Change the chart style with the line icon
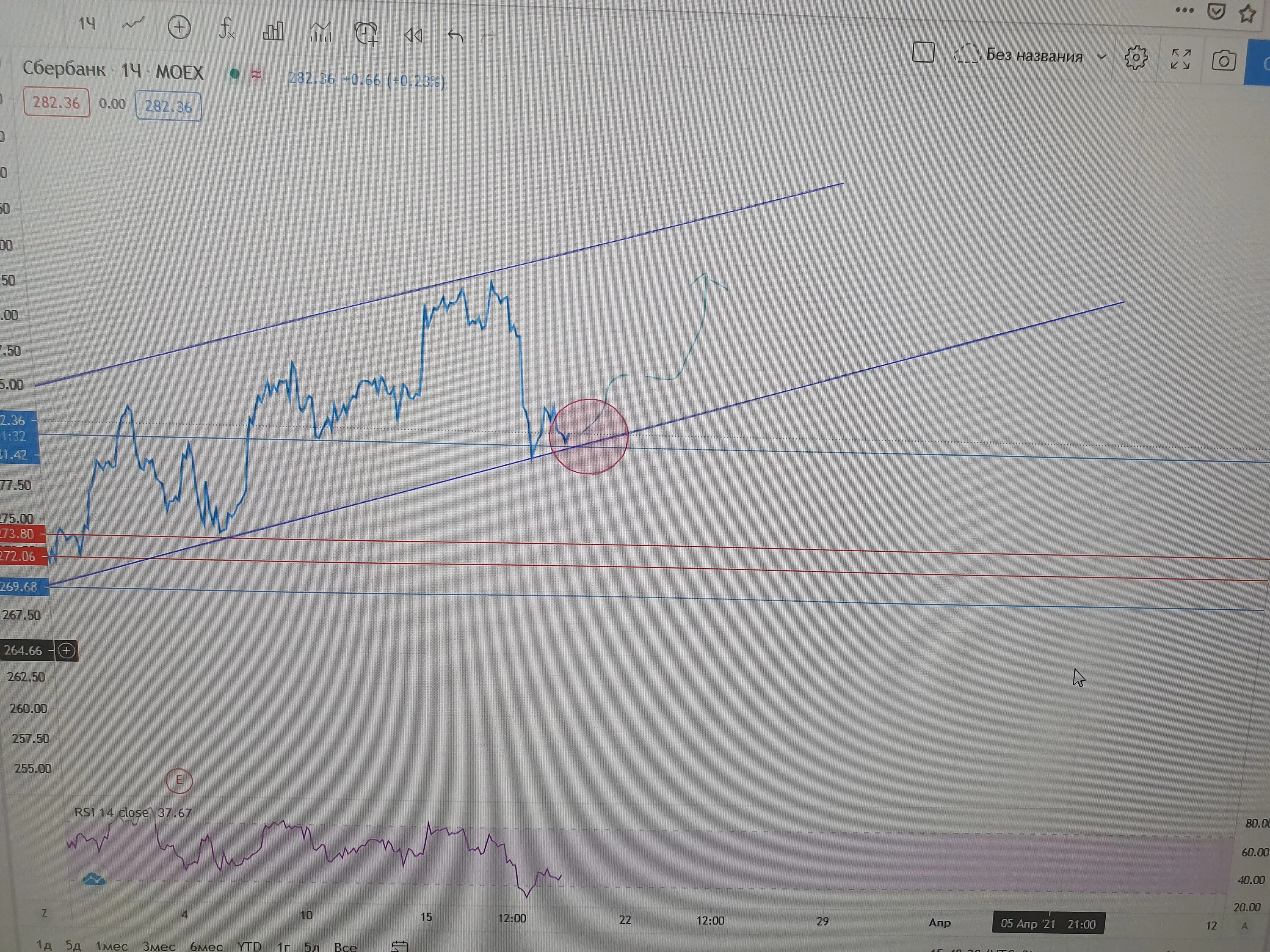The image size is (1270, 952). [x=133, y=24]
